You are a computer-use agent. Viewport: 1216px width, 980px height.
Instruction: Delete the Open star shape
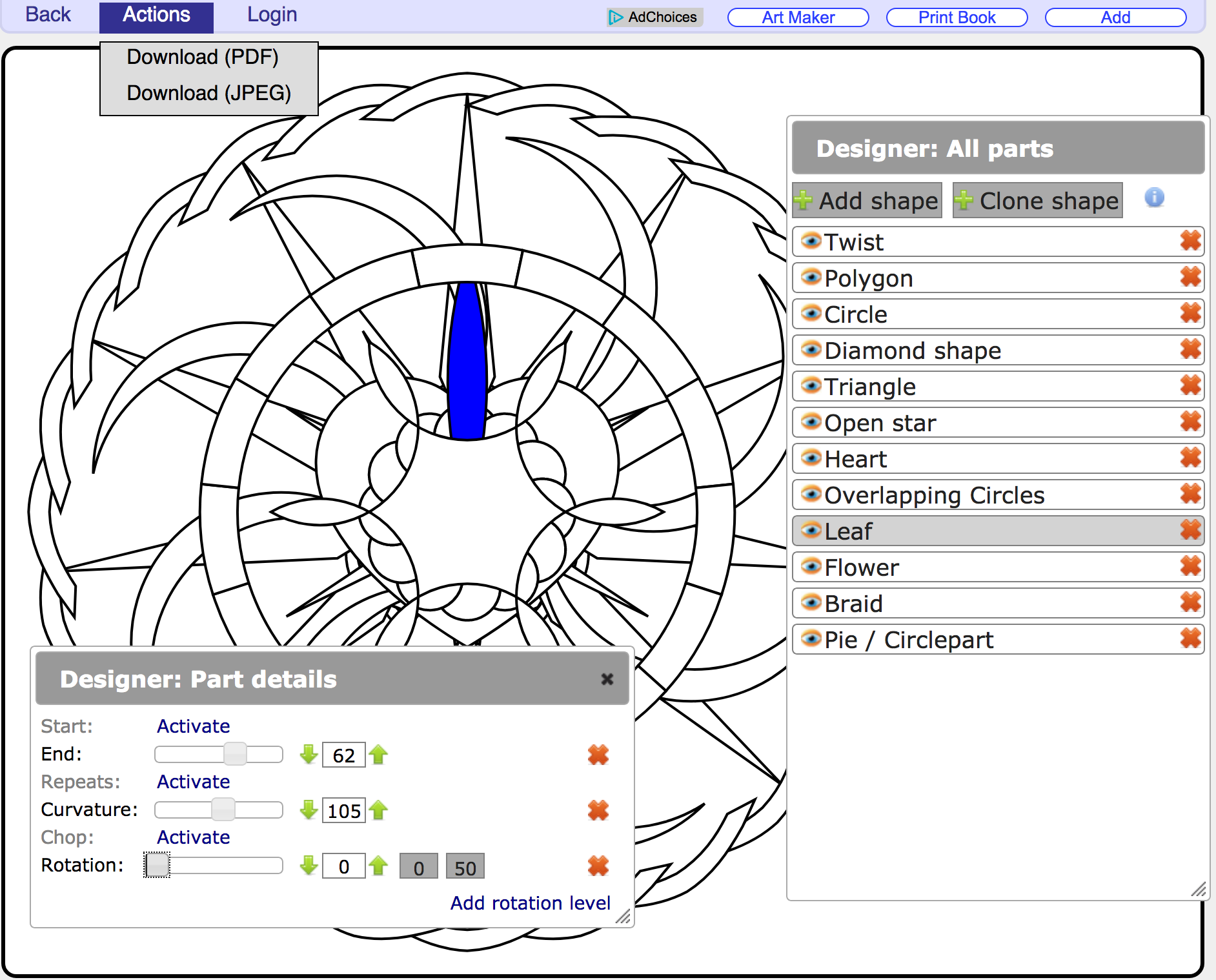tap(1190, 422)
